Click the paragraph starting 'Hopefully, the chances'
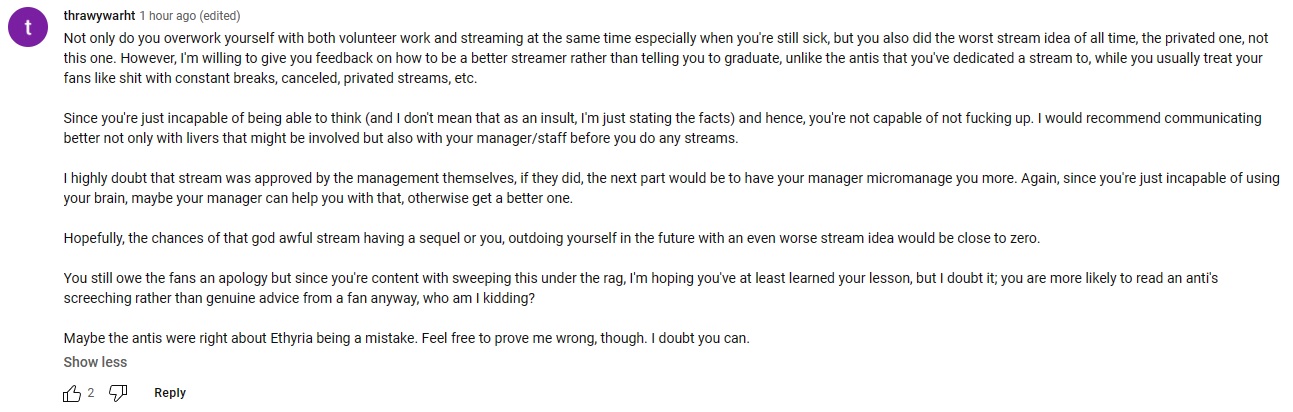Viewport: 1293px width, 412px height. tap(500, 238)
